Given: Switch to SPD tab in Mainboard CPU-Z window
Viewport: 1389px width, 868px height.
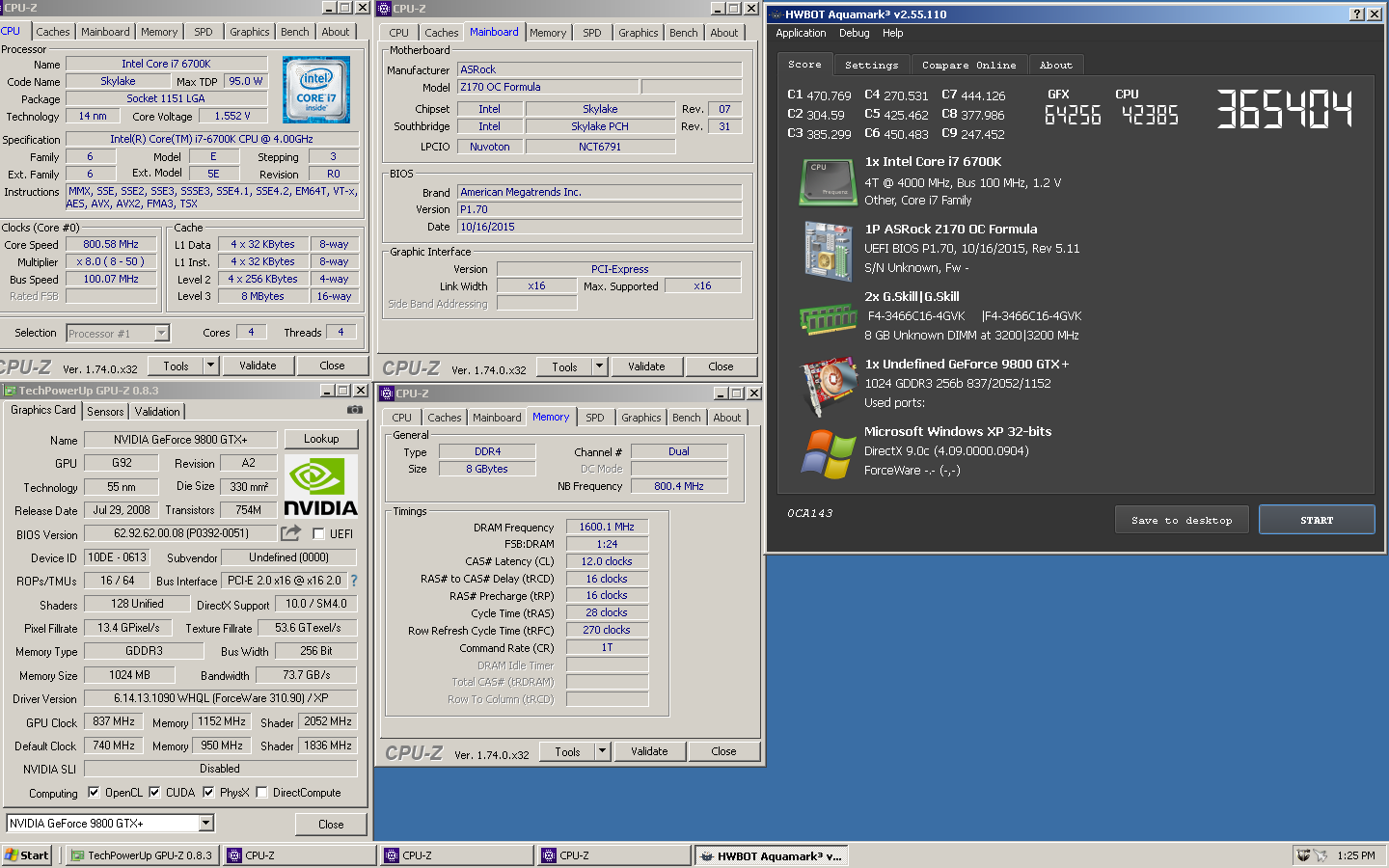Looking at the screenshot, I should click(592, 33).
